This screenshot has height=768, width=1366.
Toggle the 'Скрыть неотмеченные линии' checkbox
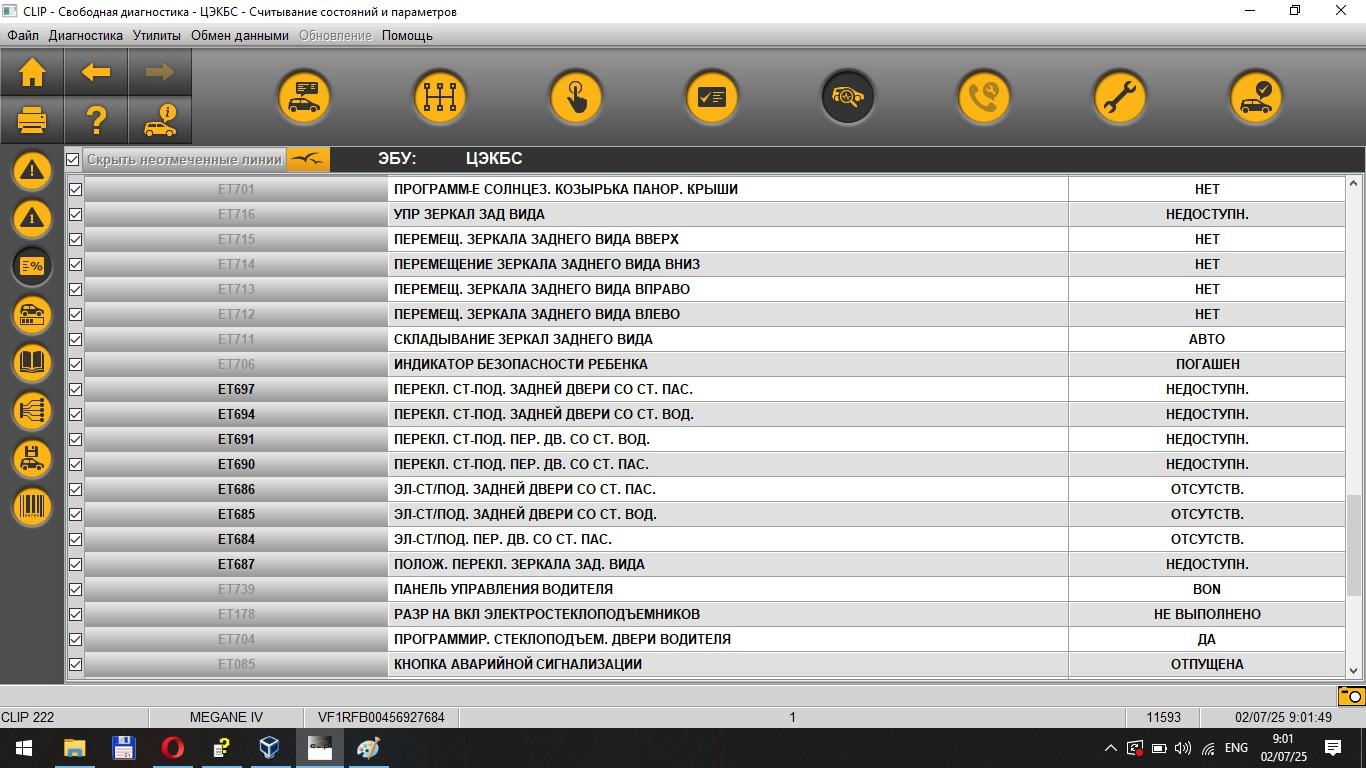pos(73,159)
